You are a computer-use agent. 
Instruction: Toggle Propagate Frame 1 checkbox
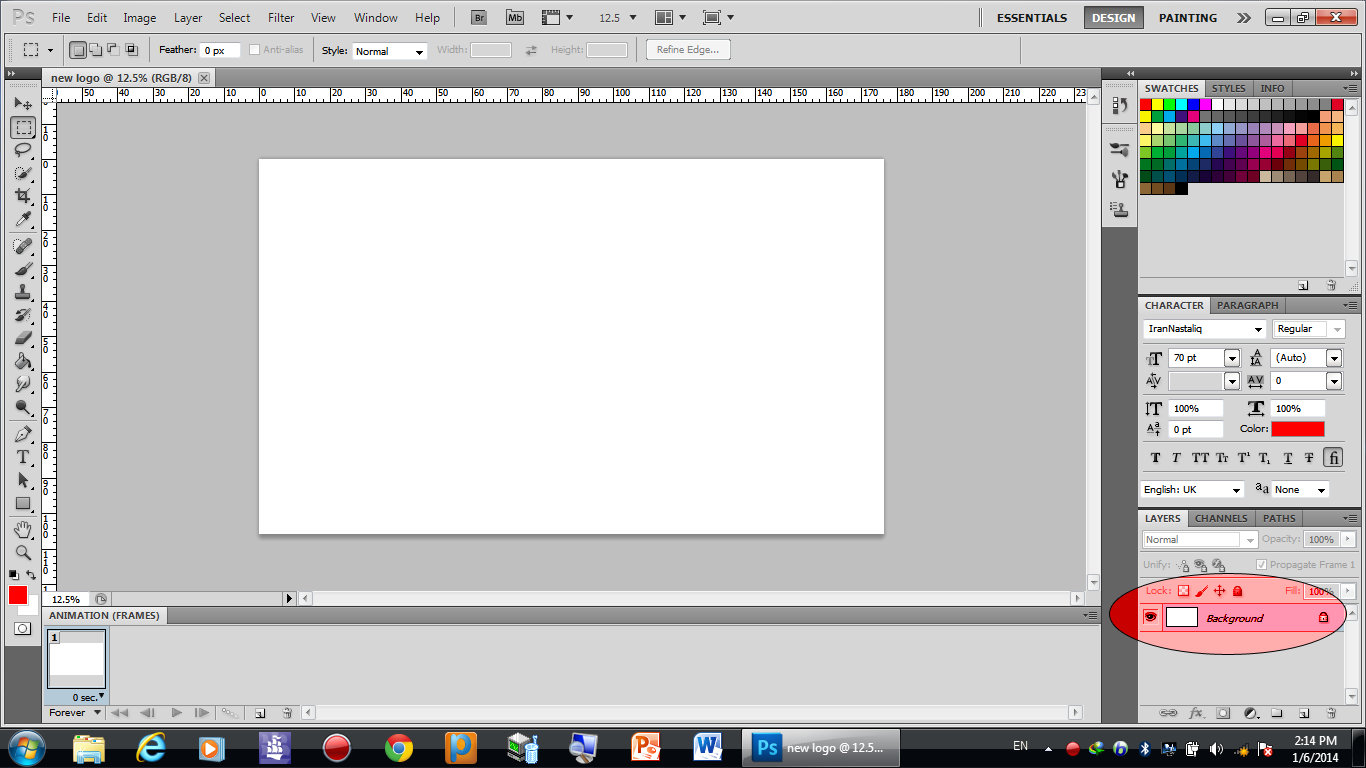coord(1260,565)
